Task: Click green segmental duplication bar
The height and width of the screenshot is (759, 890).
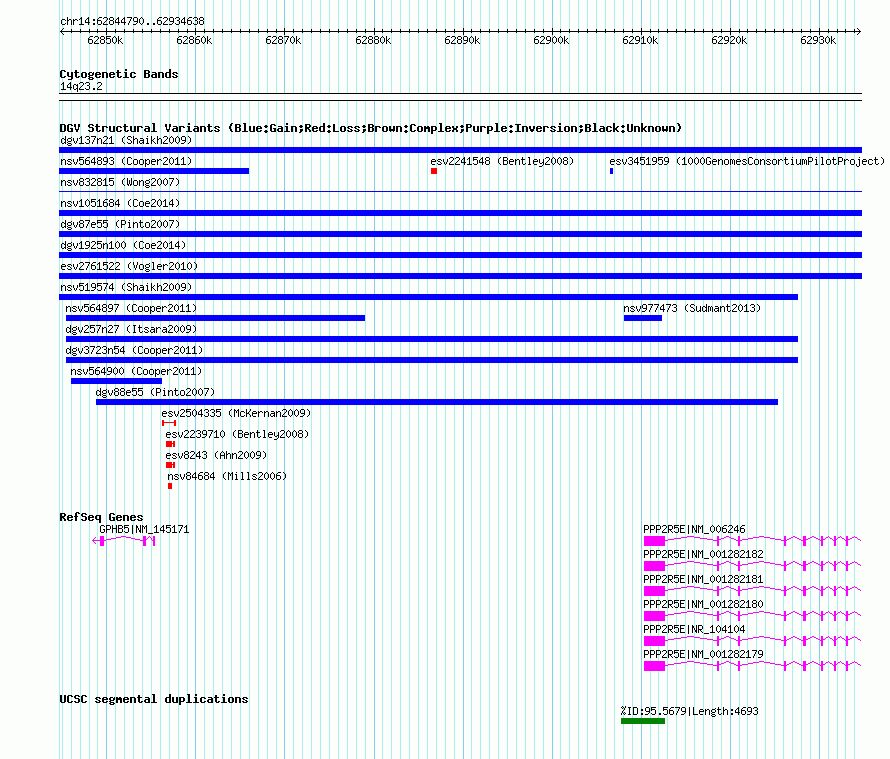Action: pyautogui.click(x=643, y=721)
